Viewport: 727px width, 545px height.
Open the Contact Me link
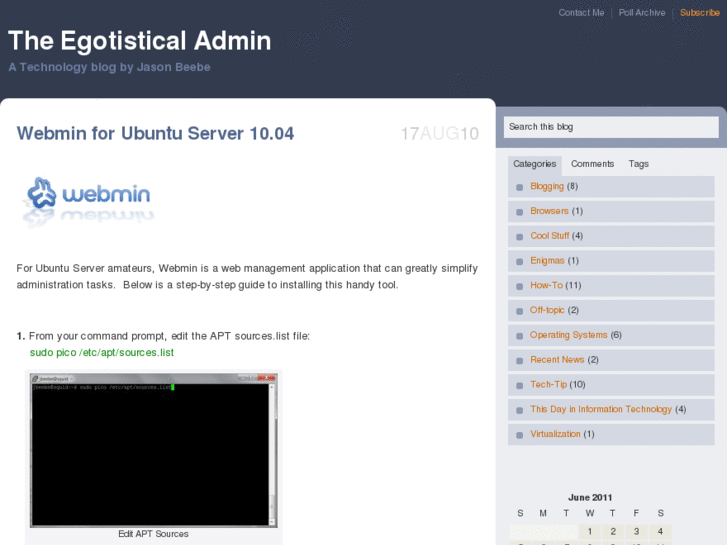(581, 13)
